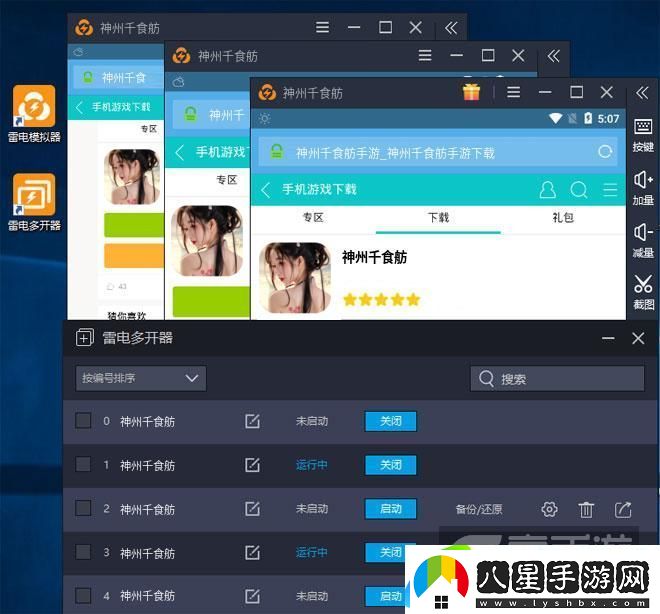Click the 搜索 search field in 雷电多开器
The width and height of the screenshot is (660, 614).
tap(557, 378)
